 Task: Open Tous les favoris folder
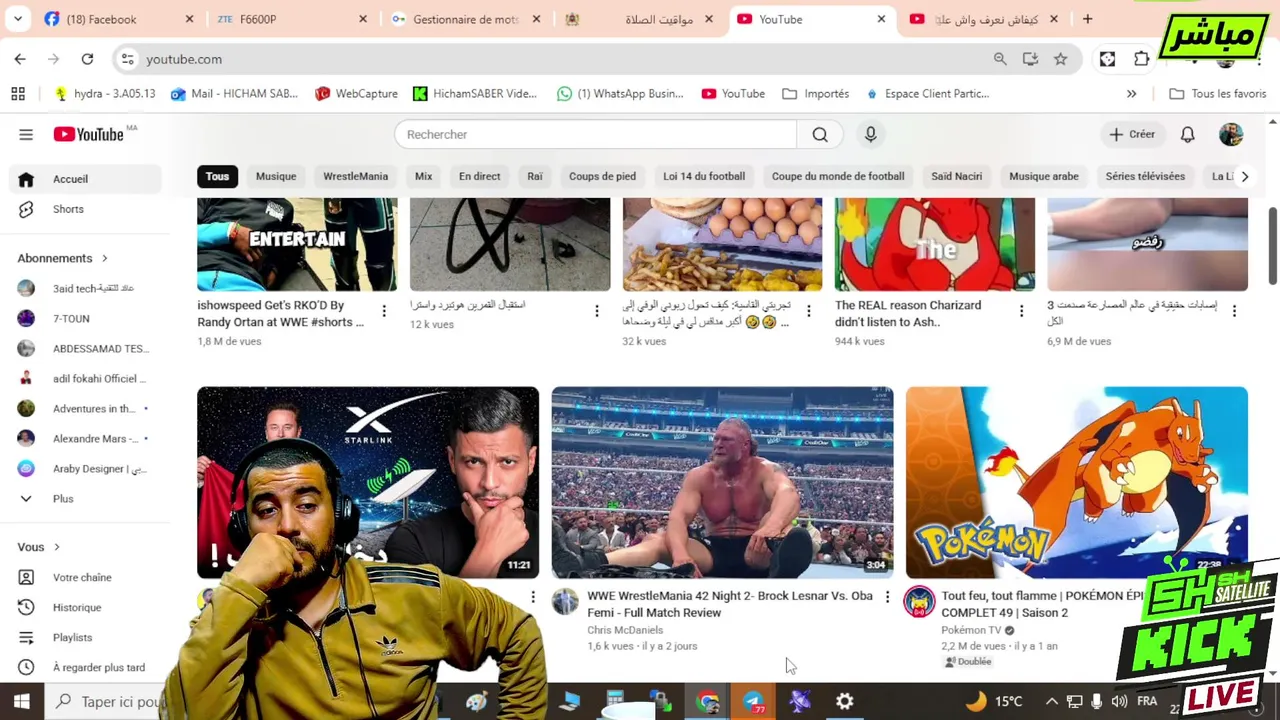point(1217,93)
